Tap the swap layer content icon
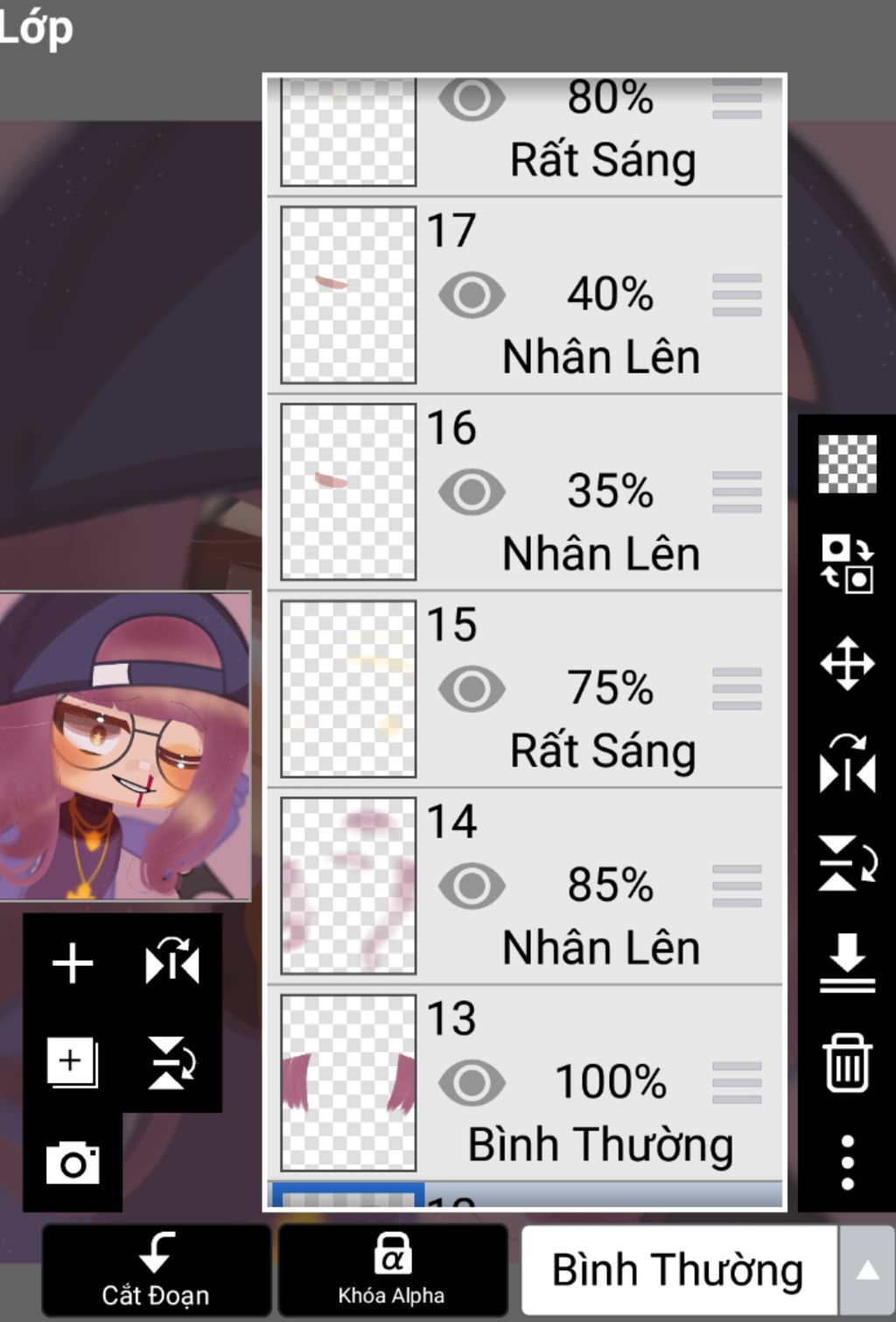Screen dimensions: 896x1322 tap(847, 563)
